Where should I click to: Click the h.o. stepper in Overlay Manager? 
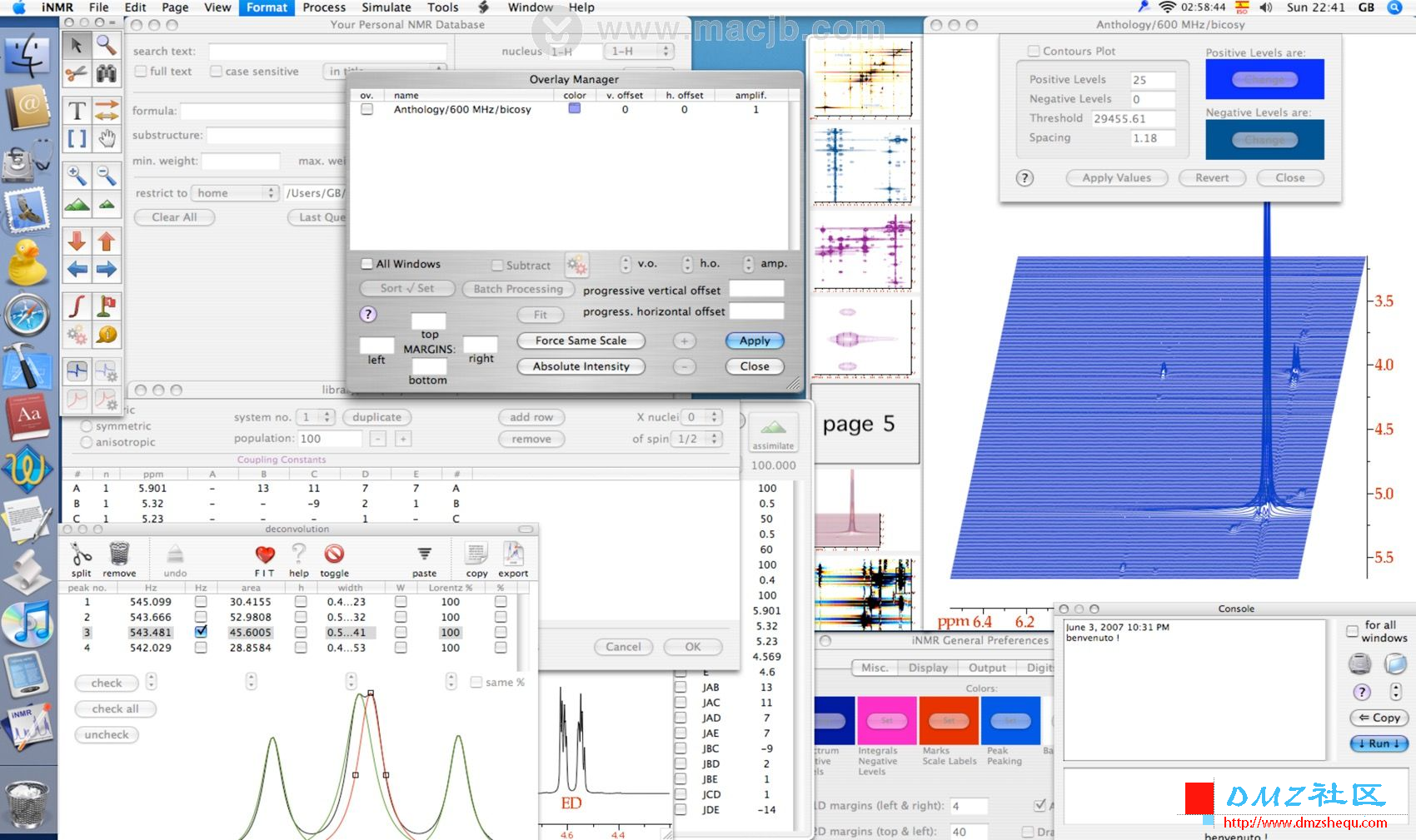tap(687, 264)
